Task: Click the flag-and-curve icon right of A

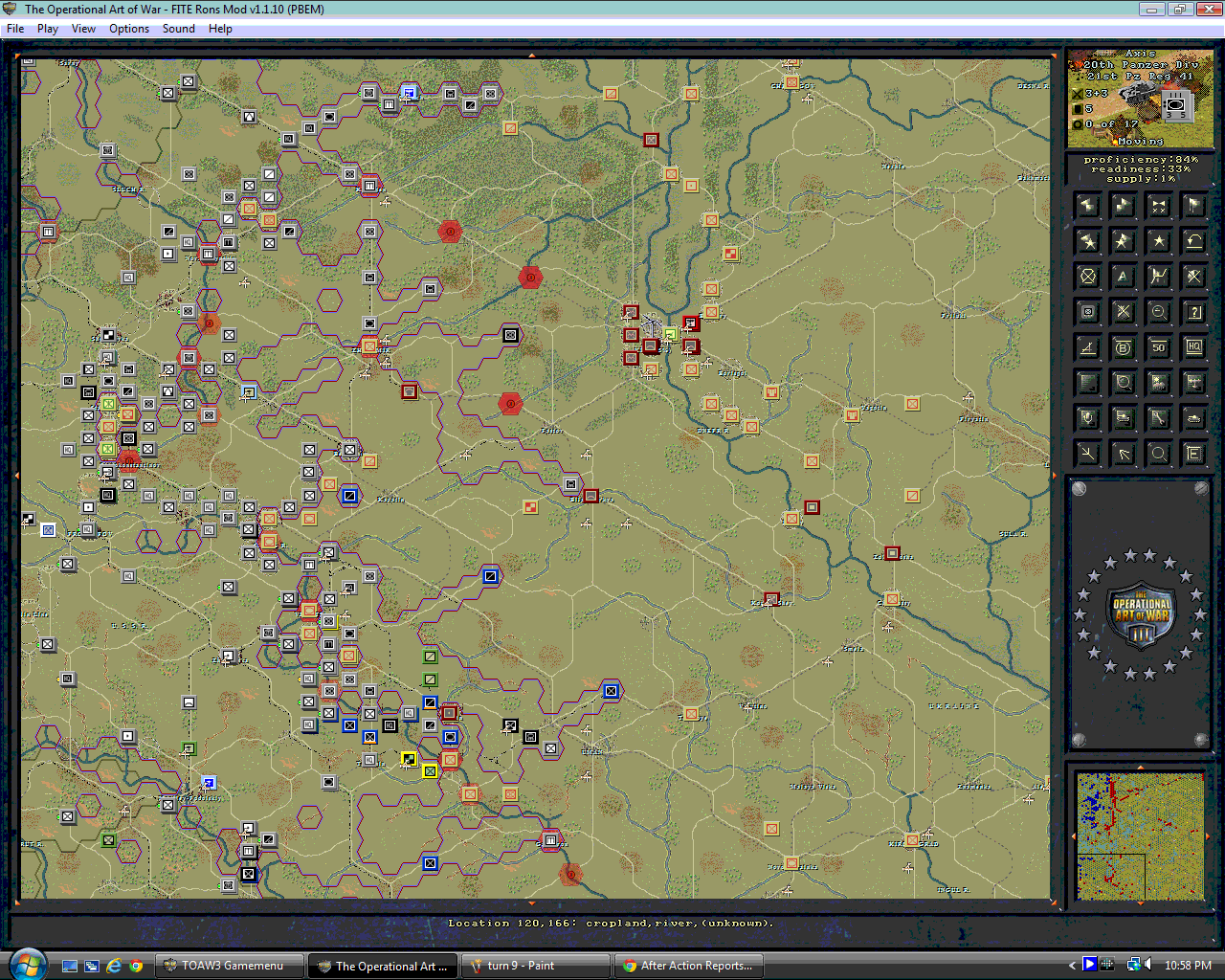Action: pyautogui.click(x=1159, y=277)
